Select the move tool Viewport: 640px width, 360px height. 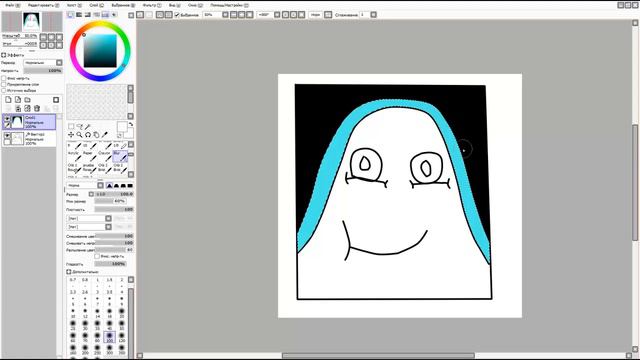[71, 135]
